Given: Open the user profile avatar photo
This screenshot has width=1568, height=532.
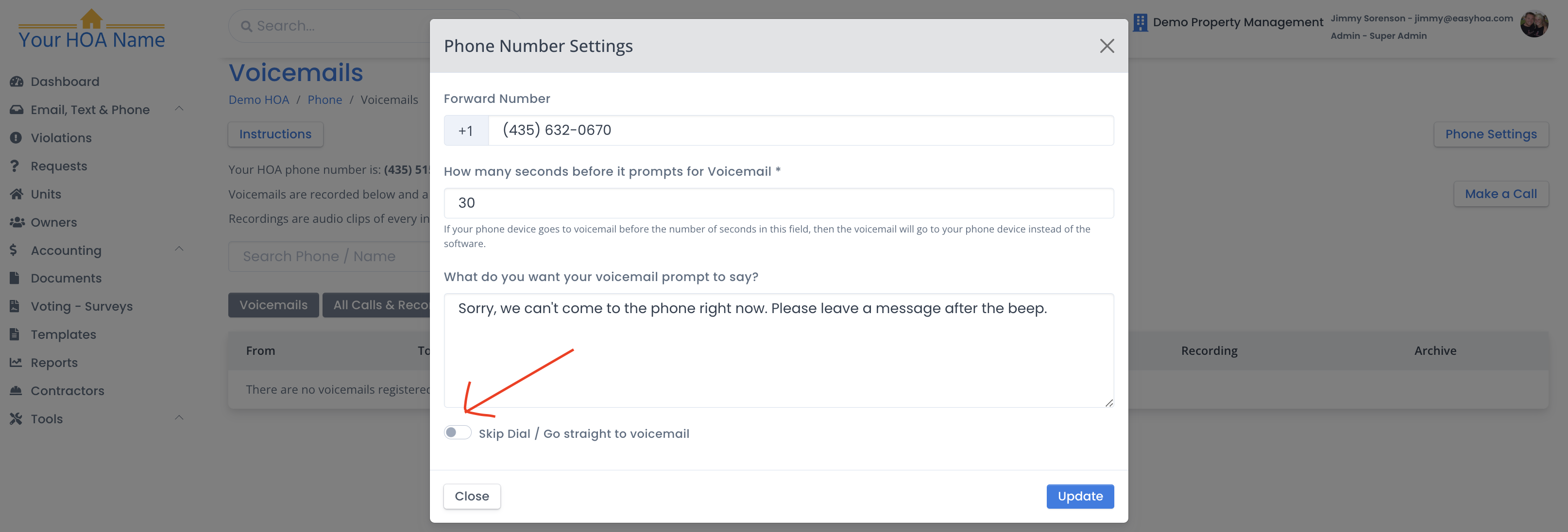Looking at the screenshot, I should pos(1534,25).
